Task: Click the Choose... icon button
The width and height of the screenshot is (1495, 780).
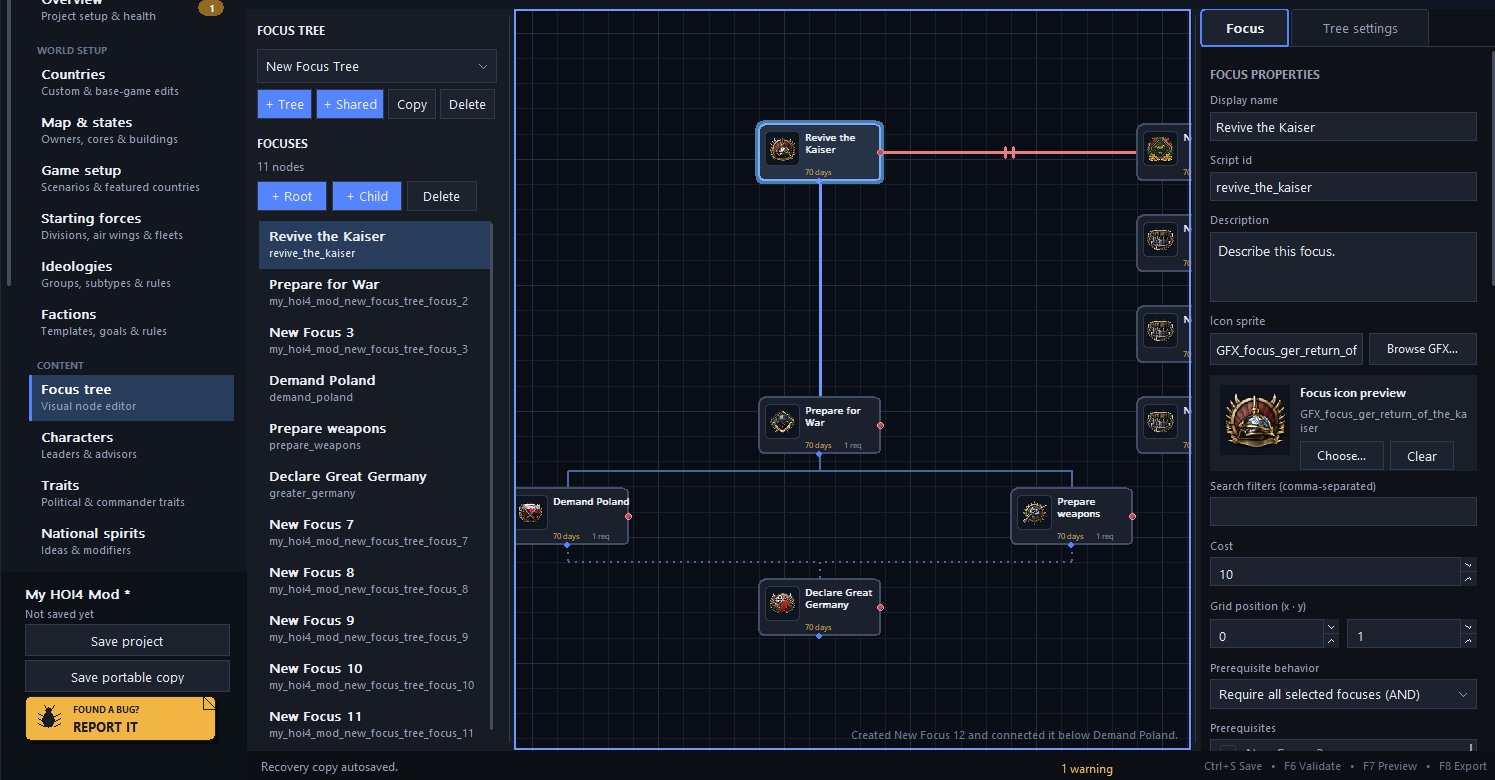Action: click(x=1342, y=456)
